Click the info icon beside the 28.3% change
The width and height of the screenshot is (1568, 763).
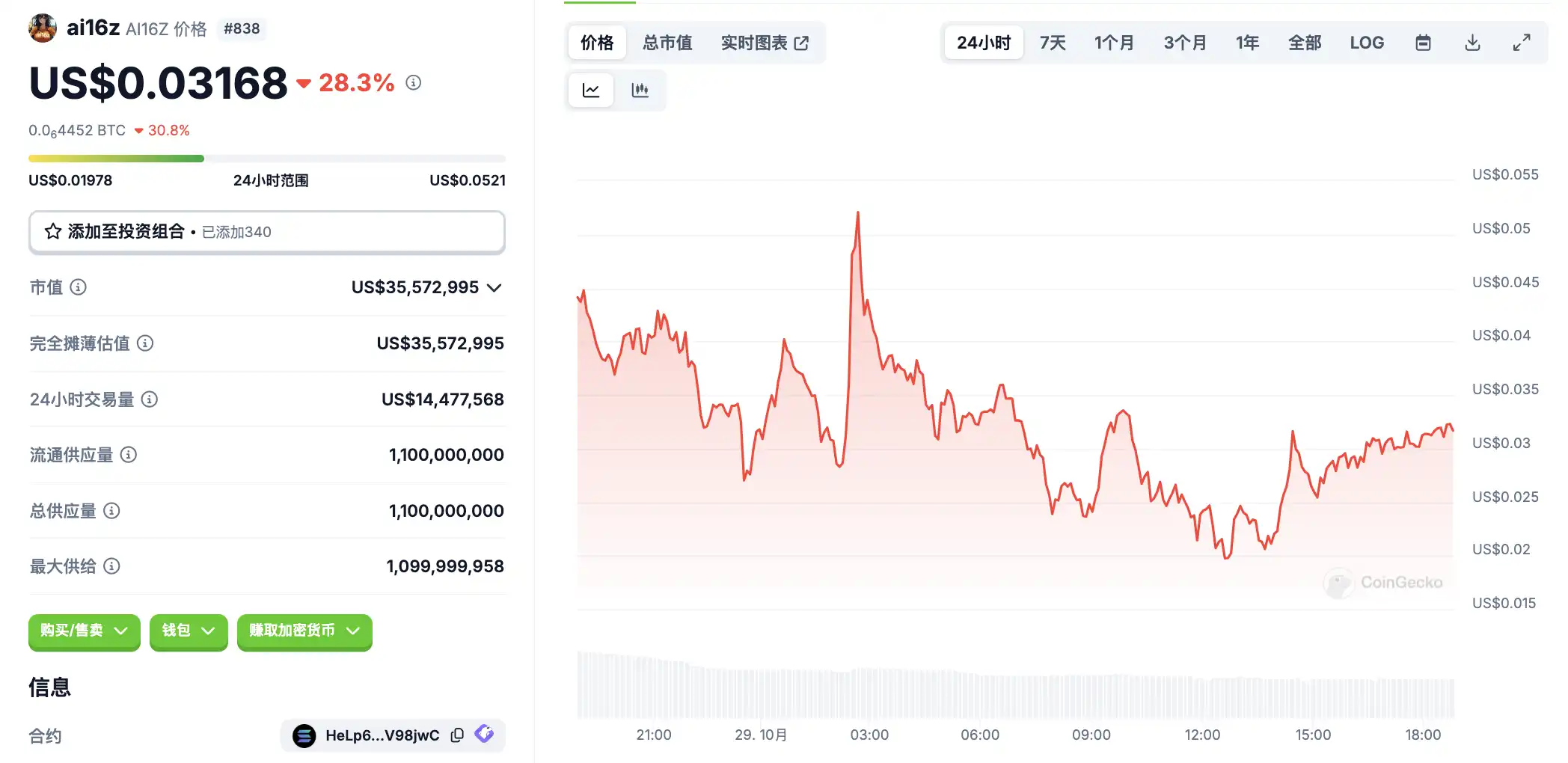coord(414,83)
